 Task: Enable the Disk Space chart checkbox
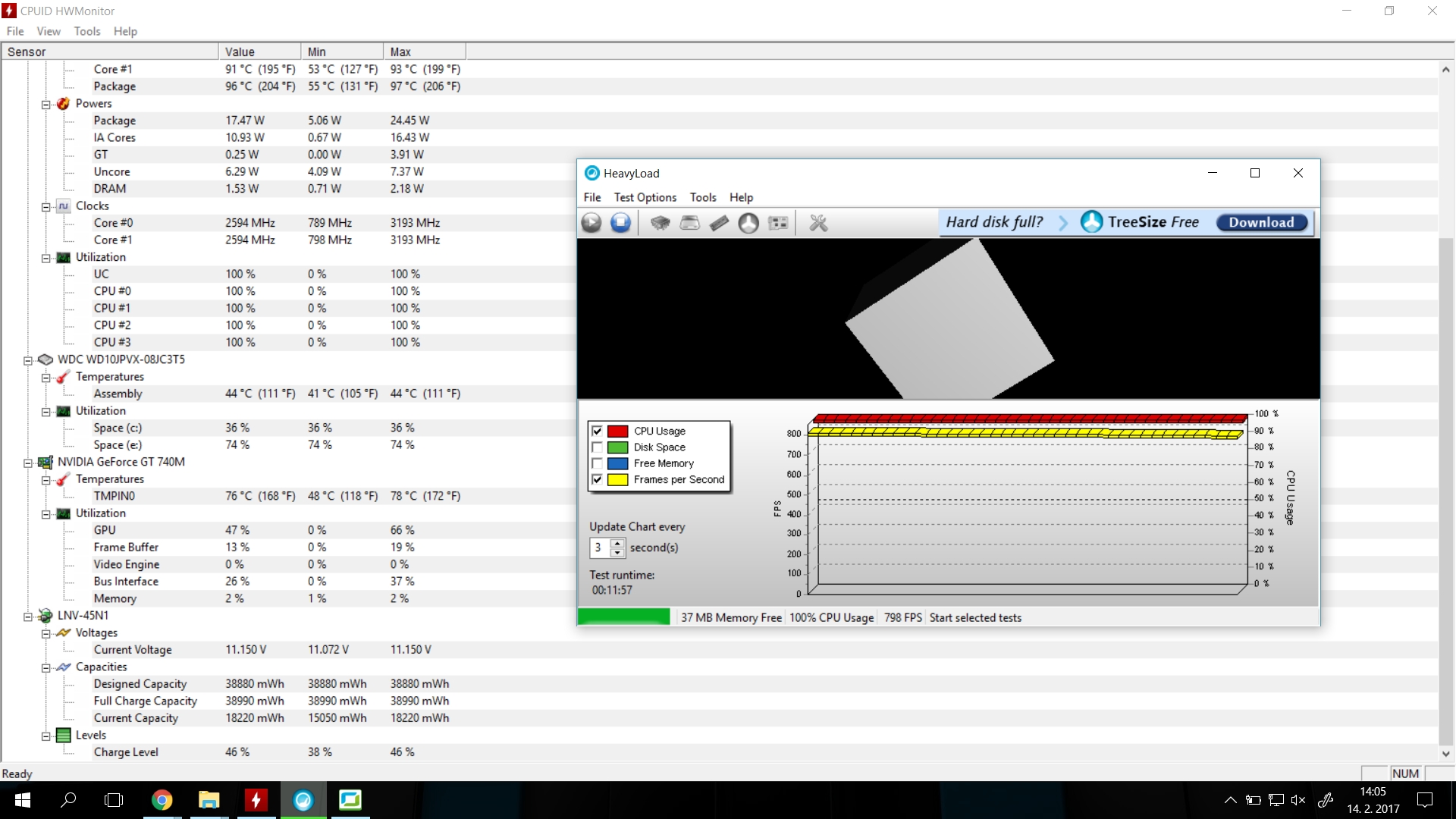pyautogui.click(x=597, y=447)
